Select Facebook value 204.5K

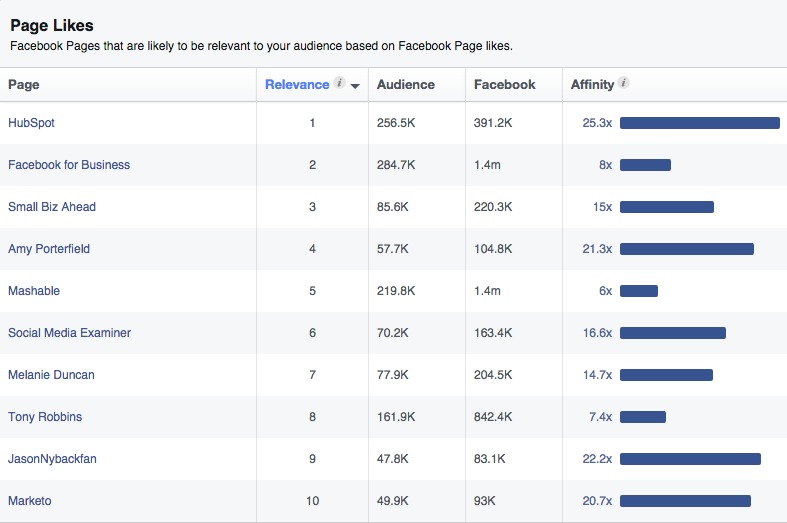pos(493,375)
